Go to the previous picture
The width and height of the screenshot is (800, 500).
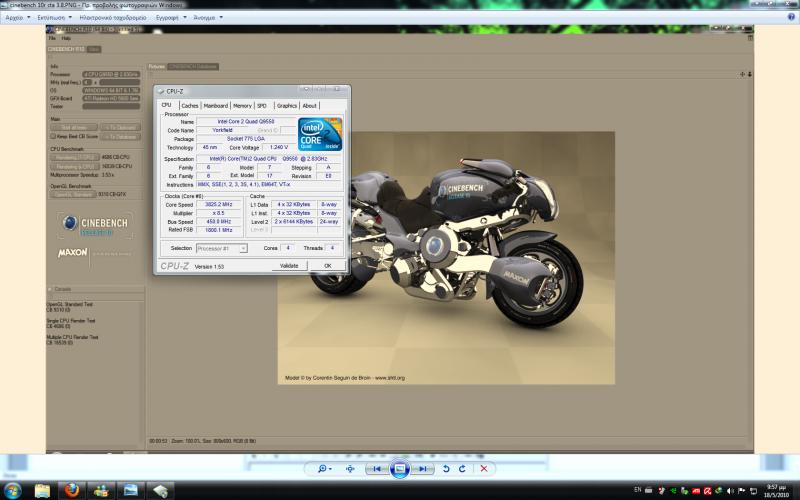(377, 468)
